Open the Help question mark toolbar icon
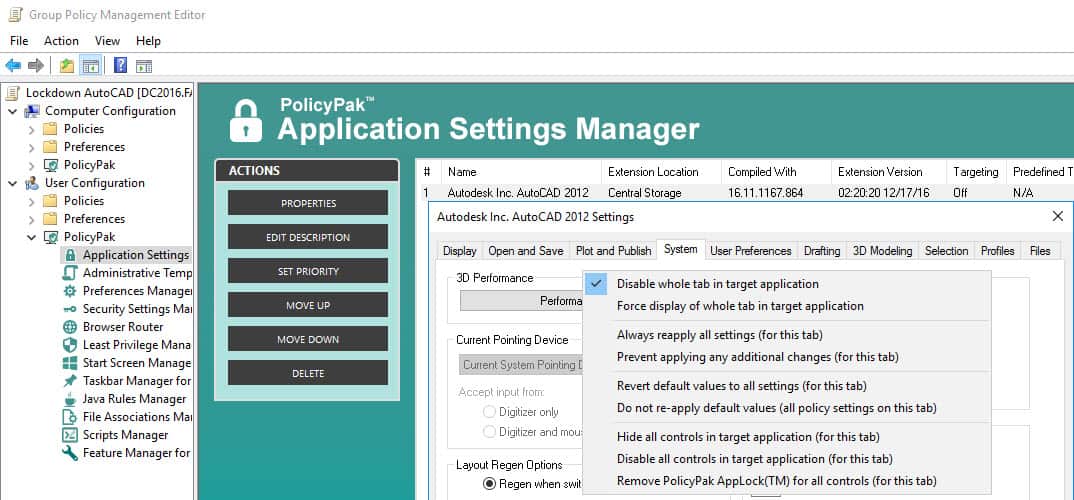Image resolution: width=1074 pixels, height=500 pixels. pos(121,66)
